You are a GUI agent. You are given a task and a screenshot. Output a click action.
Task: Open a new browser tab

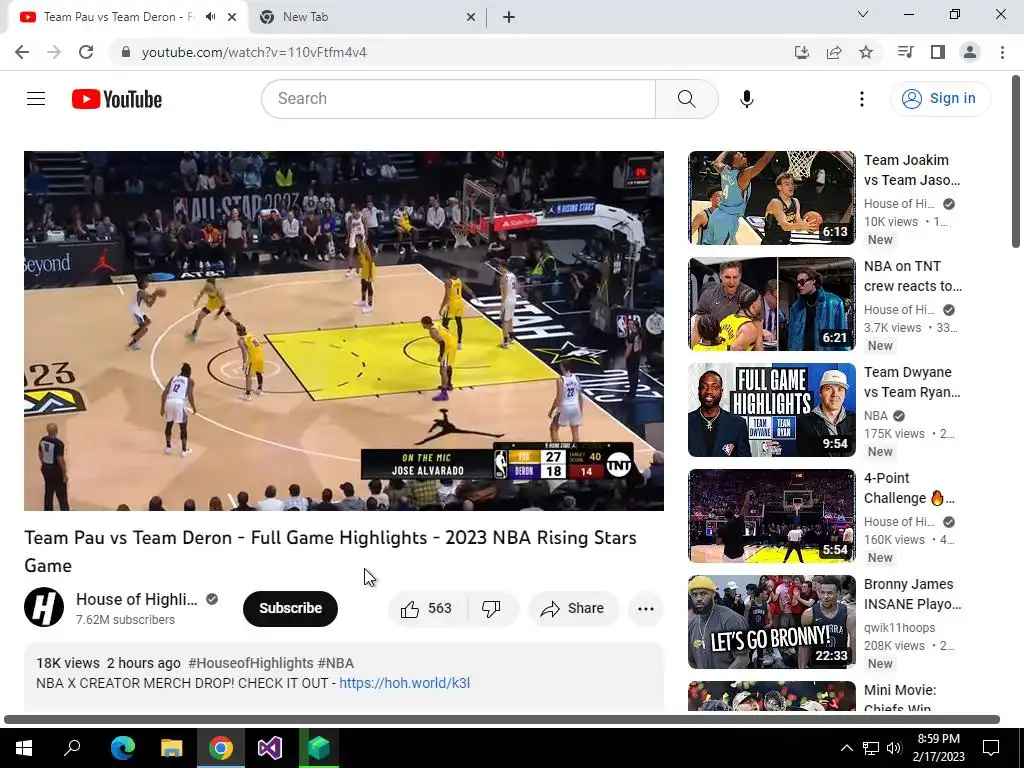(x=509, y=17)
